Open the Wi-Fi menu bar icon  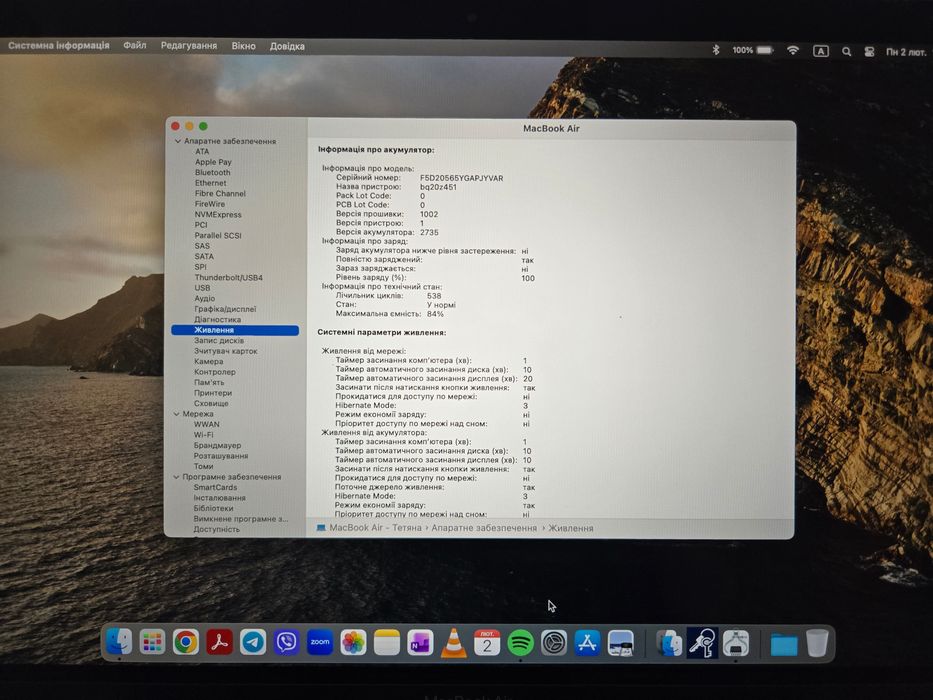tap(793, 51)
